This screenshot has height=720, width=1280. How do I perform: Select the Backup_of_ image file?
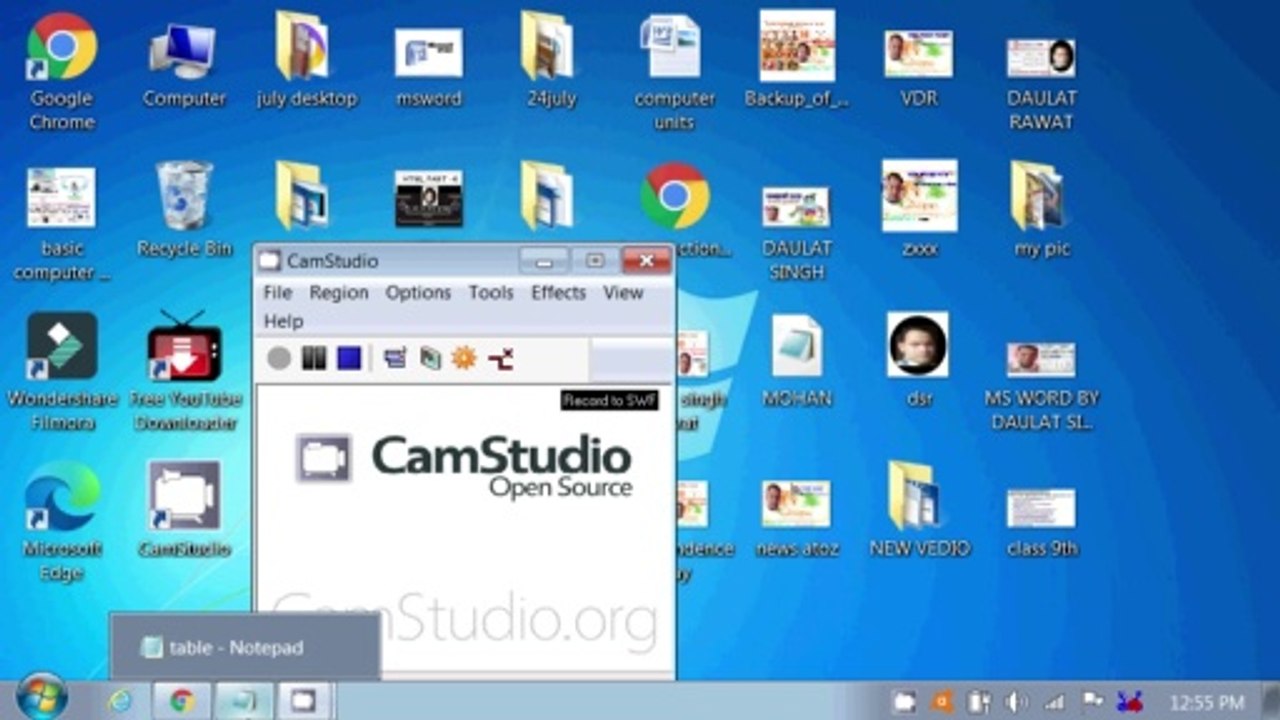point(797,60)
